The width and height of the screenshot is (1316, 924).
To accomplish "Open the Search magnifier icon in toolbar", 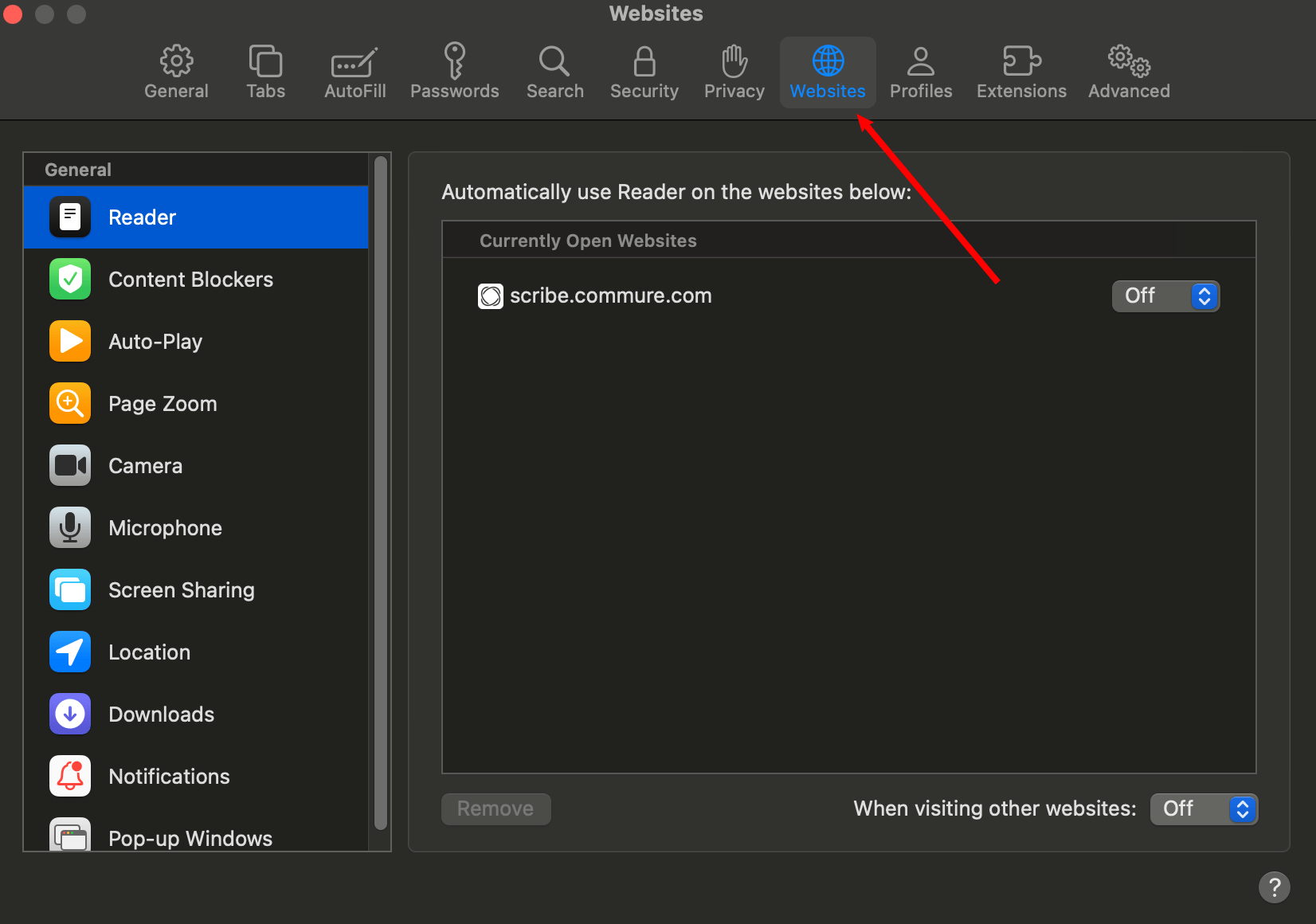I will coord(554,61).
